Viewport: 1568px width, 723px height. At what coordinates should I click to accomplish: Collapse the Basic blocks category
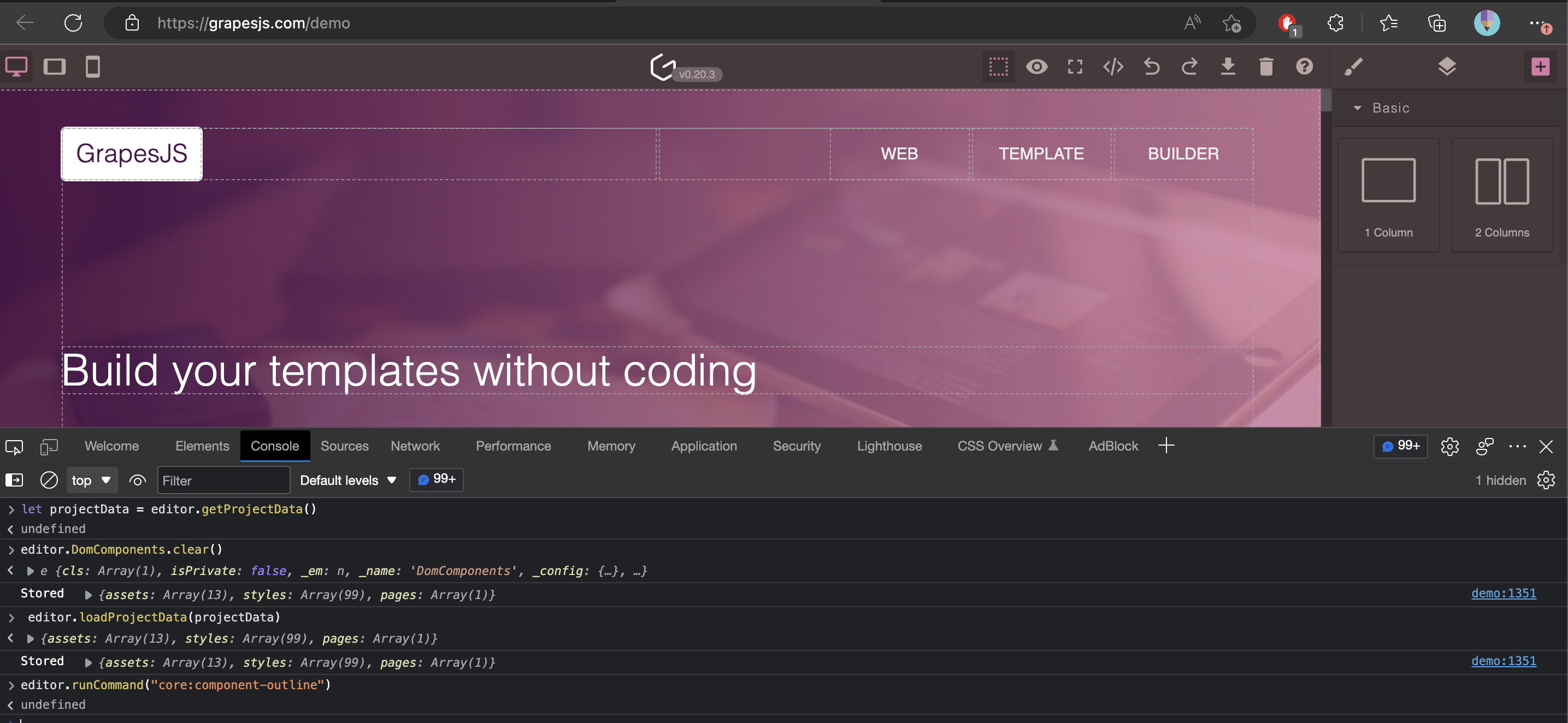pyautogui.click(x=1358, y=108)
